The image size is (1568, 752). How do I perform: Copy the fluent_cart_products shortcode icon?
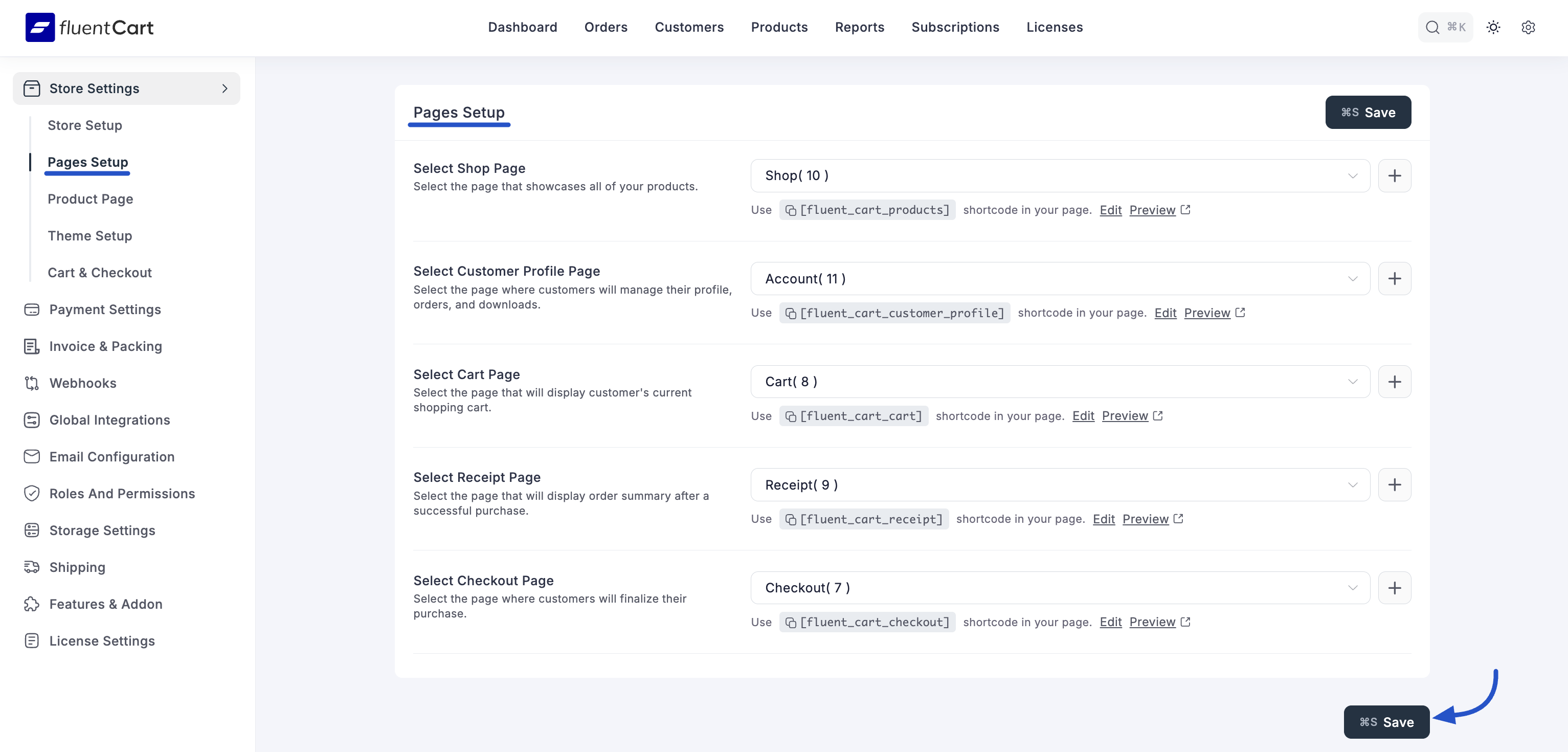pos(791,210)
